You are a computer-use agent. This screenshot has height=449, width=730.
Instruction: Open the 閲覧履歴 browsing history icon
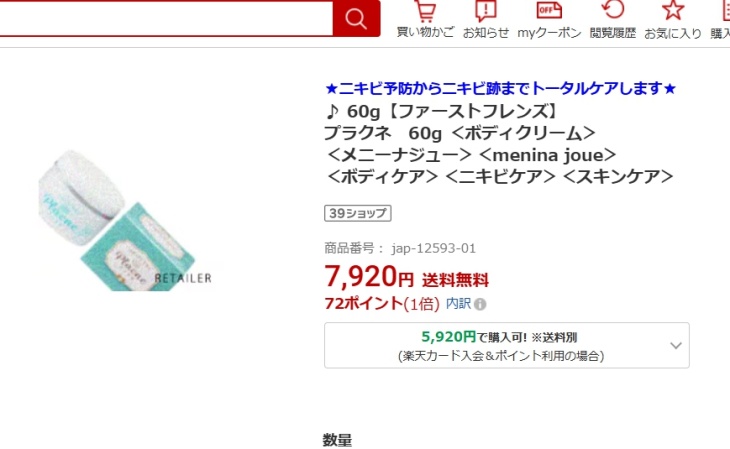point(613,20)
